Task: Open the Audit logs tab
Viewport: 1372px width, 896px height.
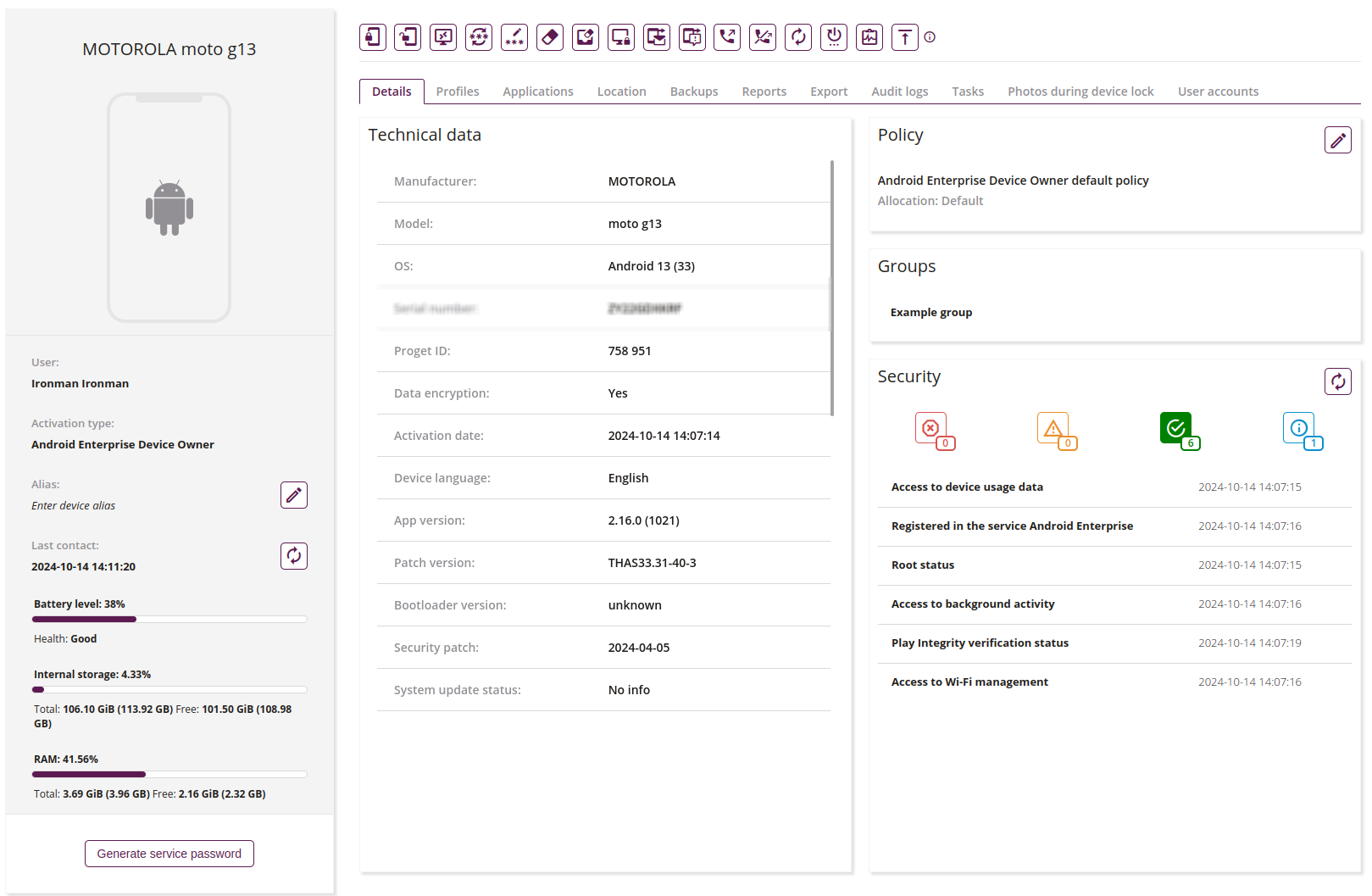Action: point(900,92)
